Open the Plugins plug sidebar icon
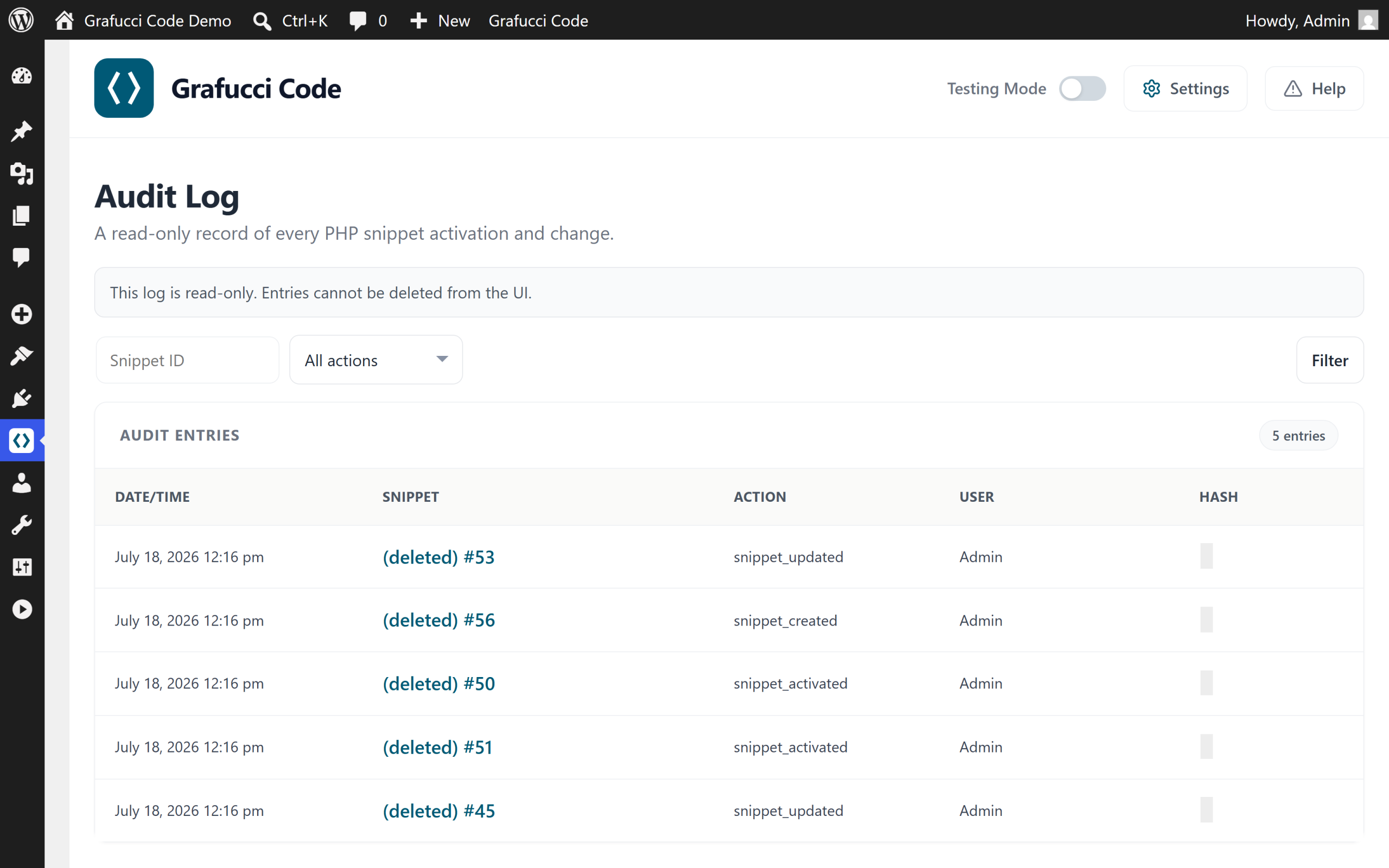Screen dimensions: 1389x868 click(x=22, y=398)
